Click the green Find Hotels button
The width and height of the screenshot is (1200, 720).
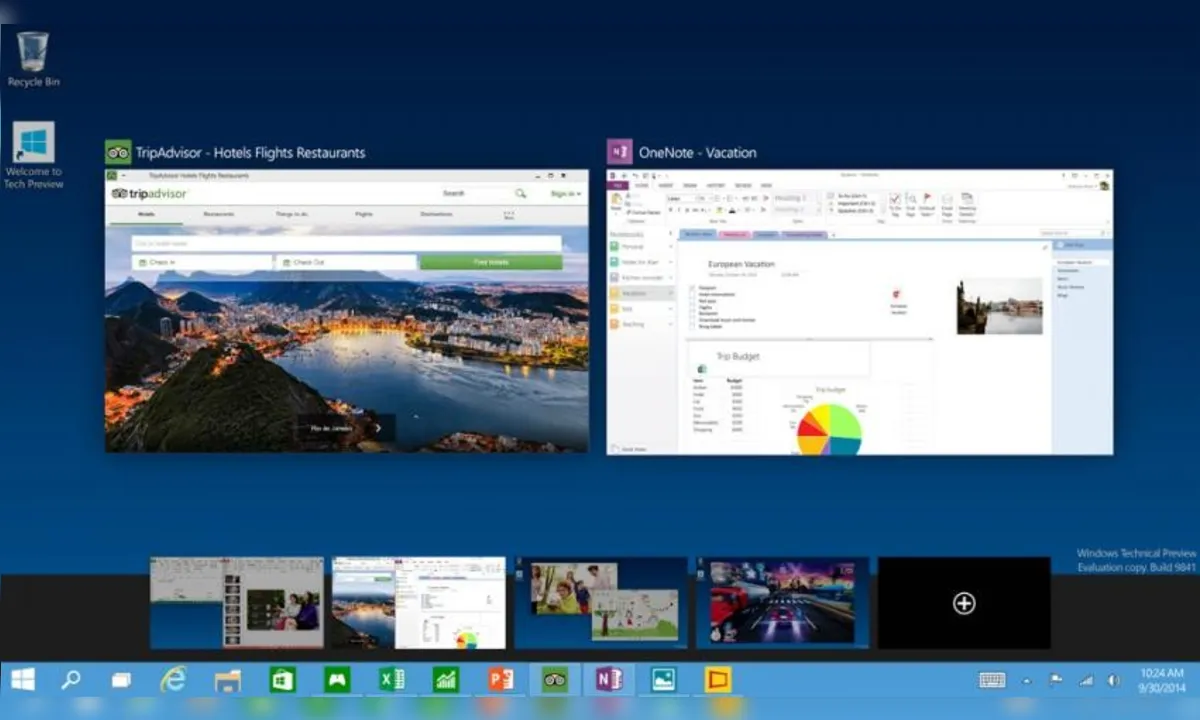(491, 262)
